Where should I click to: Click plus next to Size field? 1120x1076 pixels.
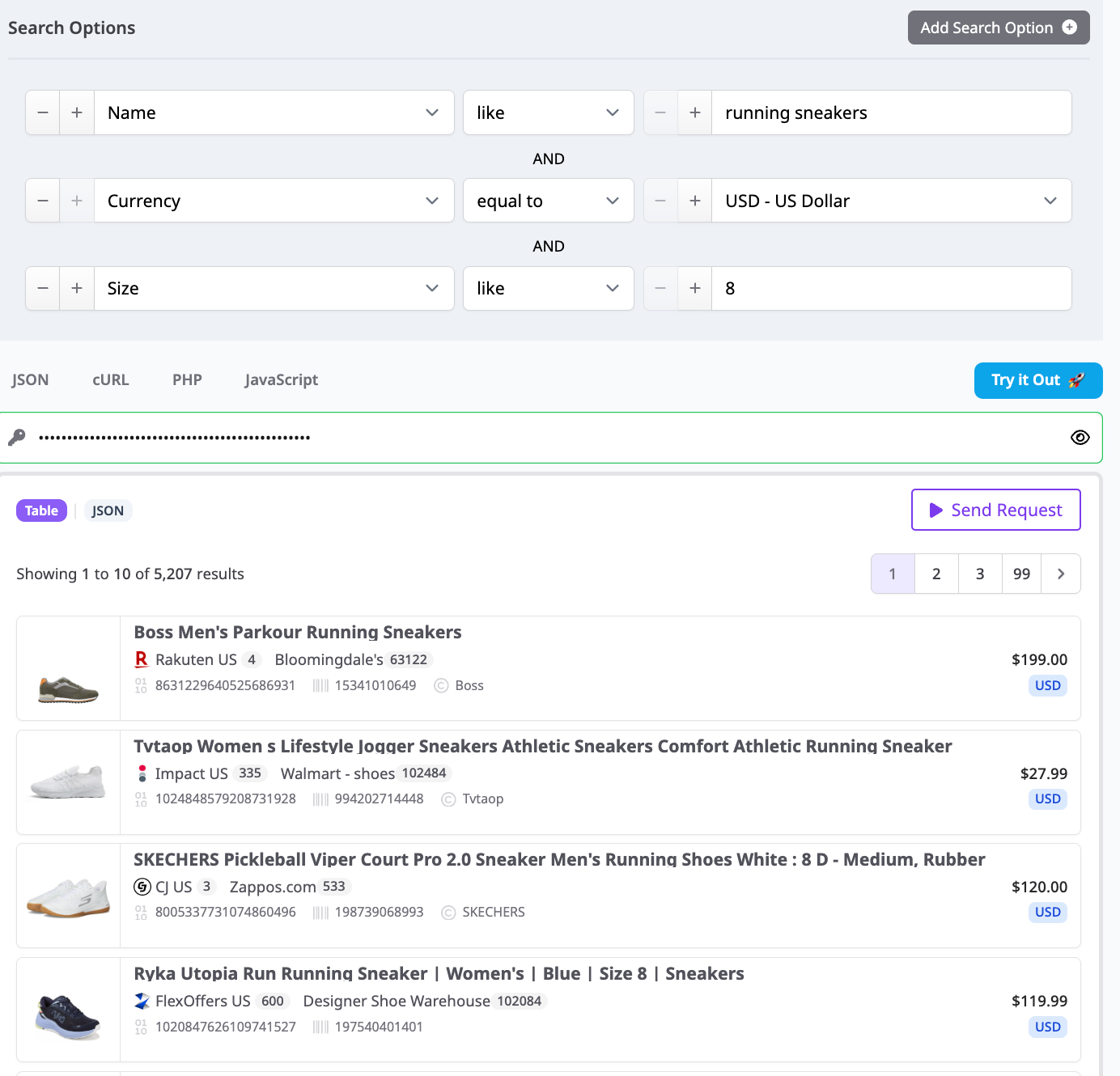pyautogui.click(x=77, y=288)
